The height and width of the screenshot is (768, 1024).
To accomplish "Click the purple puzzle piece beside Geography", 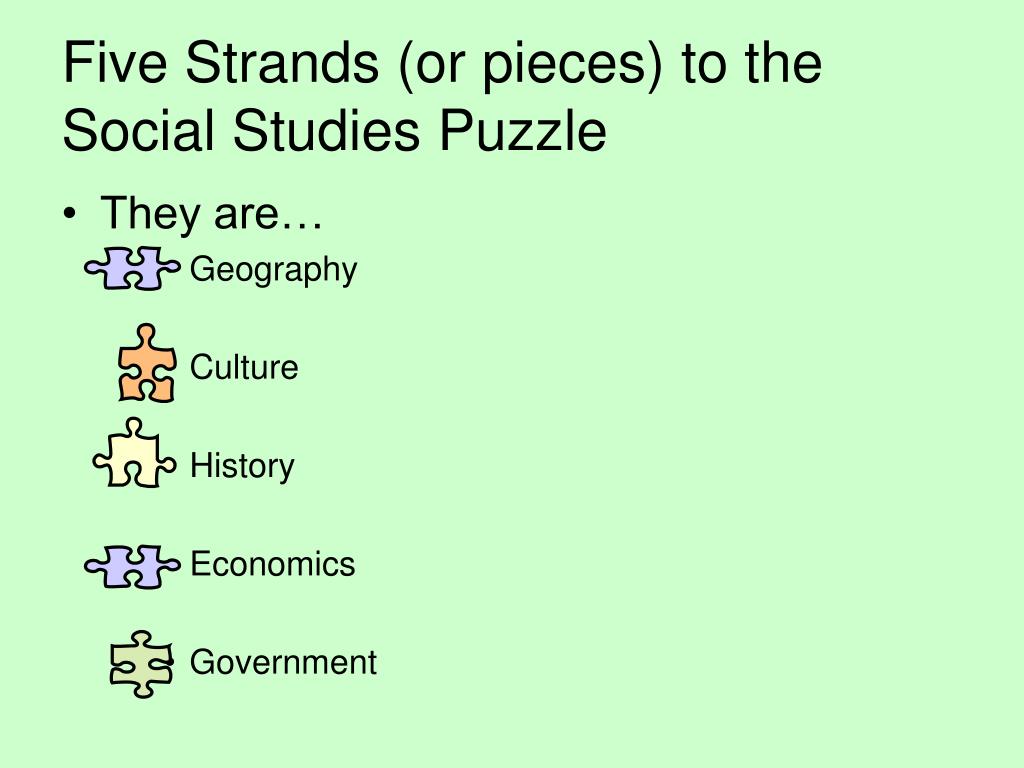I will pyautogui.click(x=133, y=268).
